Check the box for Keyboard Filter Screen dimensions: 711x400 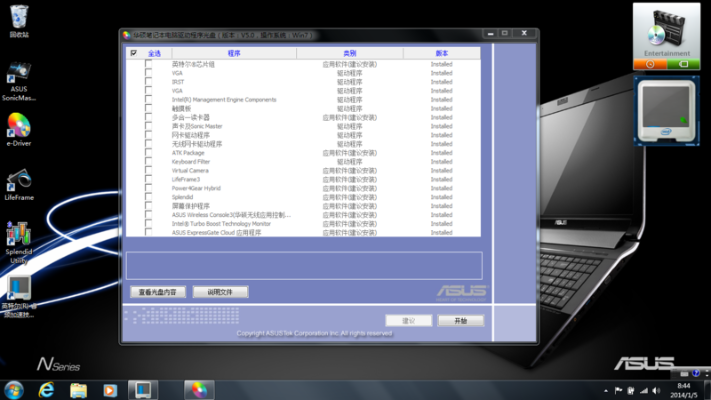pyautogui.click(x=149, y=162)
